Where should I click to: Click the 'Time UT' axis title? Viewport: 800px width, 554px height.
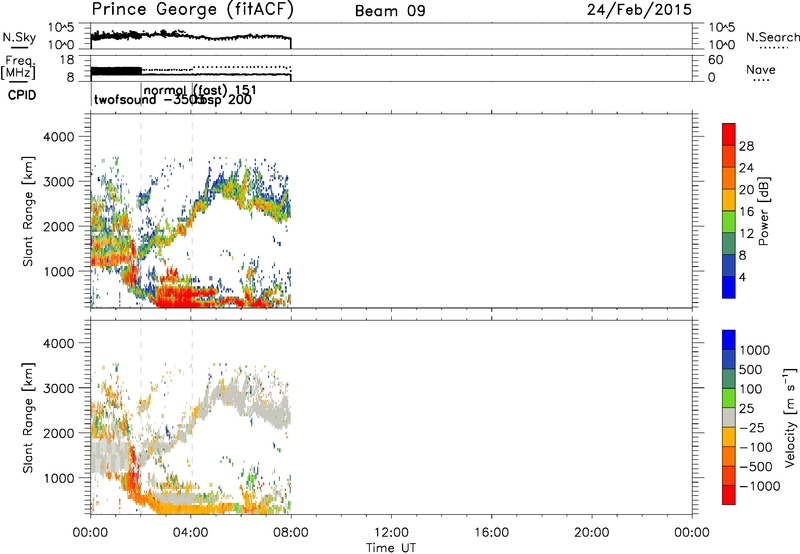pyautogui.click(x=391, y=548)
